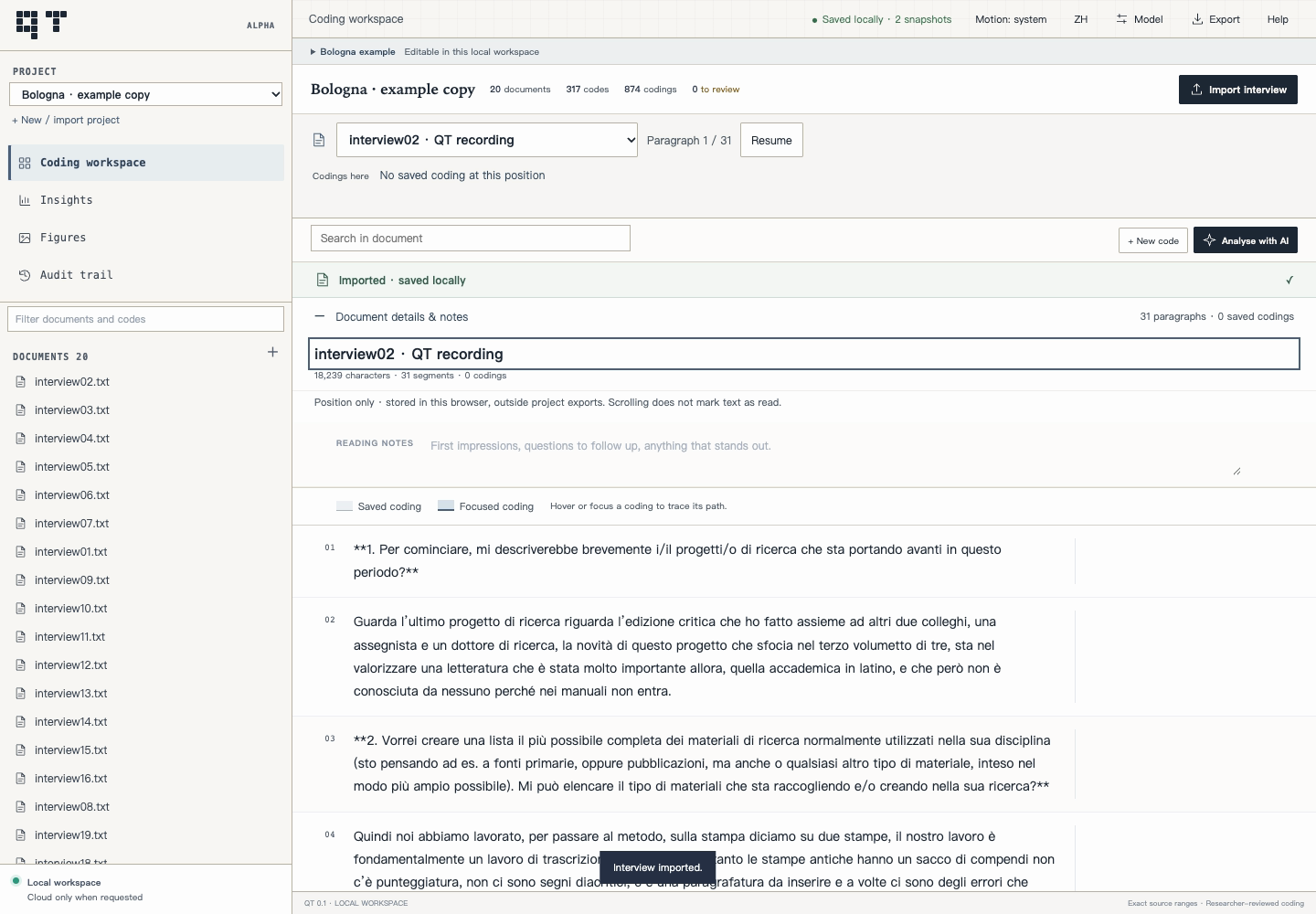This screenshot has height=914, width=1316.
Task: Open the Help menu
Action: 1278,19
